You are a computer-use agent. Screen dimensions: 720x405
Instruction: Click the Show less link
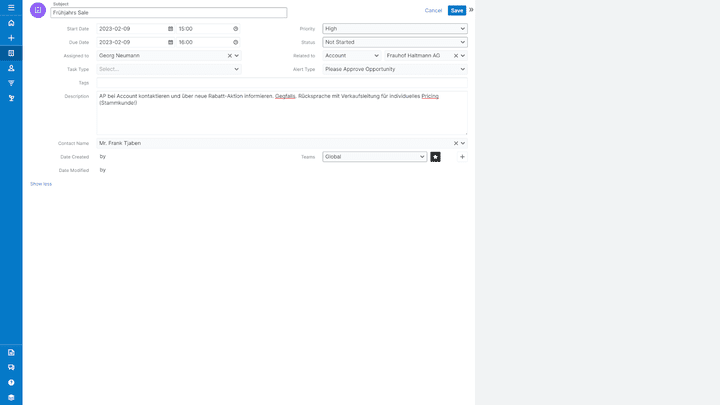click(x=41, y=184)
